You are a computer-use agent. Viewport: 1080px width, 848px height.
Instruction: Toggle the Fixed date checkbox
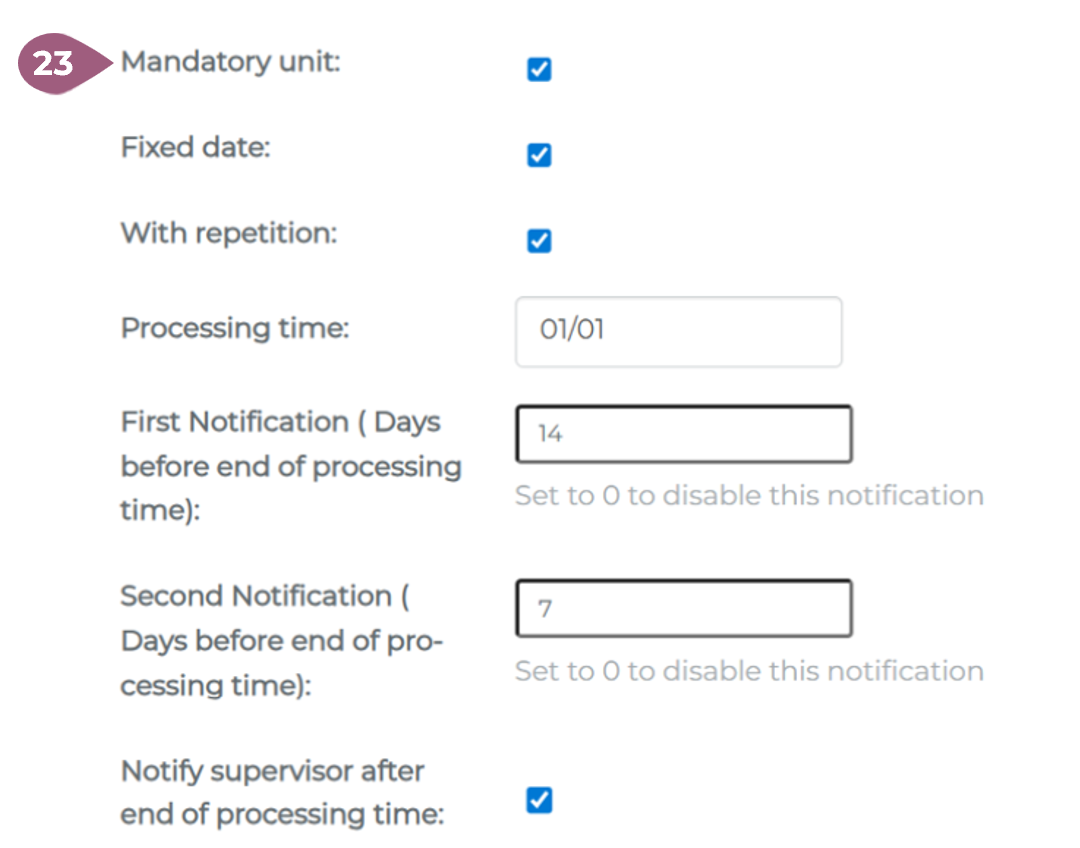tap(539, 156)
